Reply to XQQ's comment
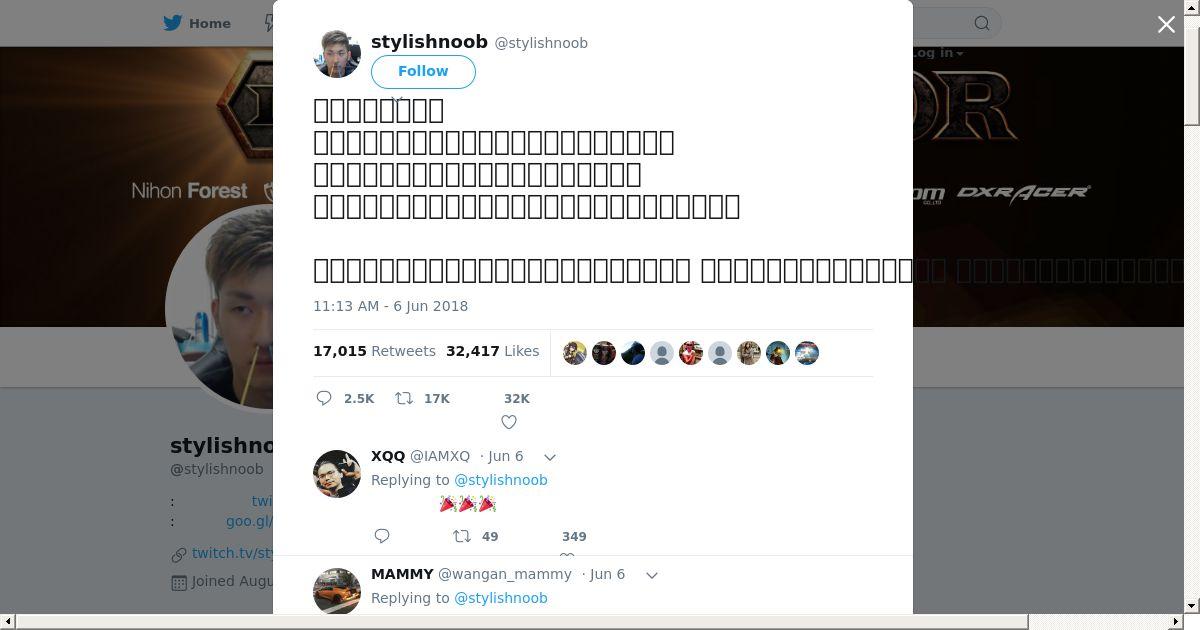This screenshot has width=1200, height=630. (382, 536)
